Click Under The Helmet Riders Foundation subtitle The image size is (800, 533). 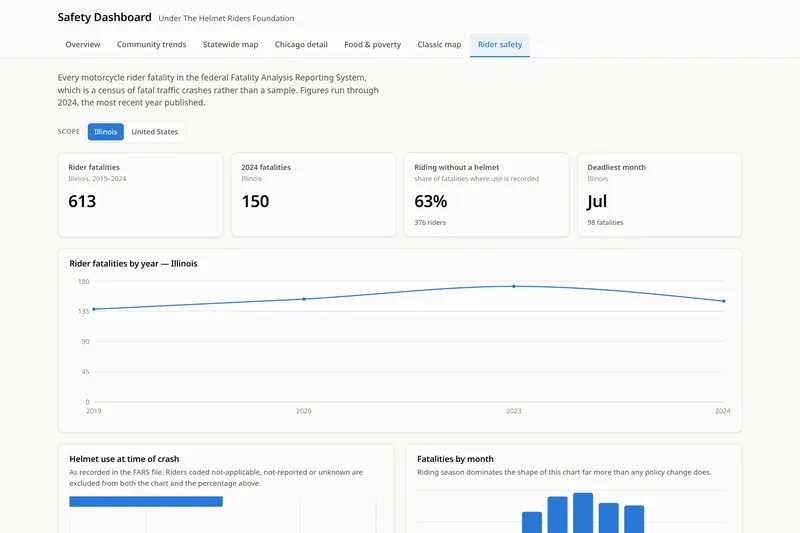pyautogui.click(x=226, y=18)
